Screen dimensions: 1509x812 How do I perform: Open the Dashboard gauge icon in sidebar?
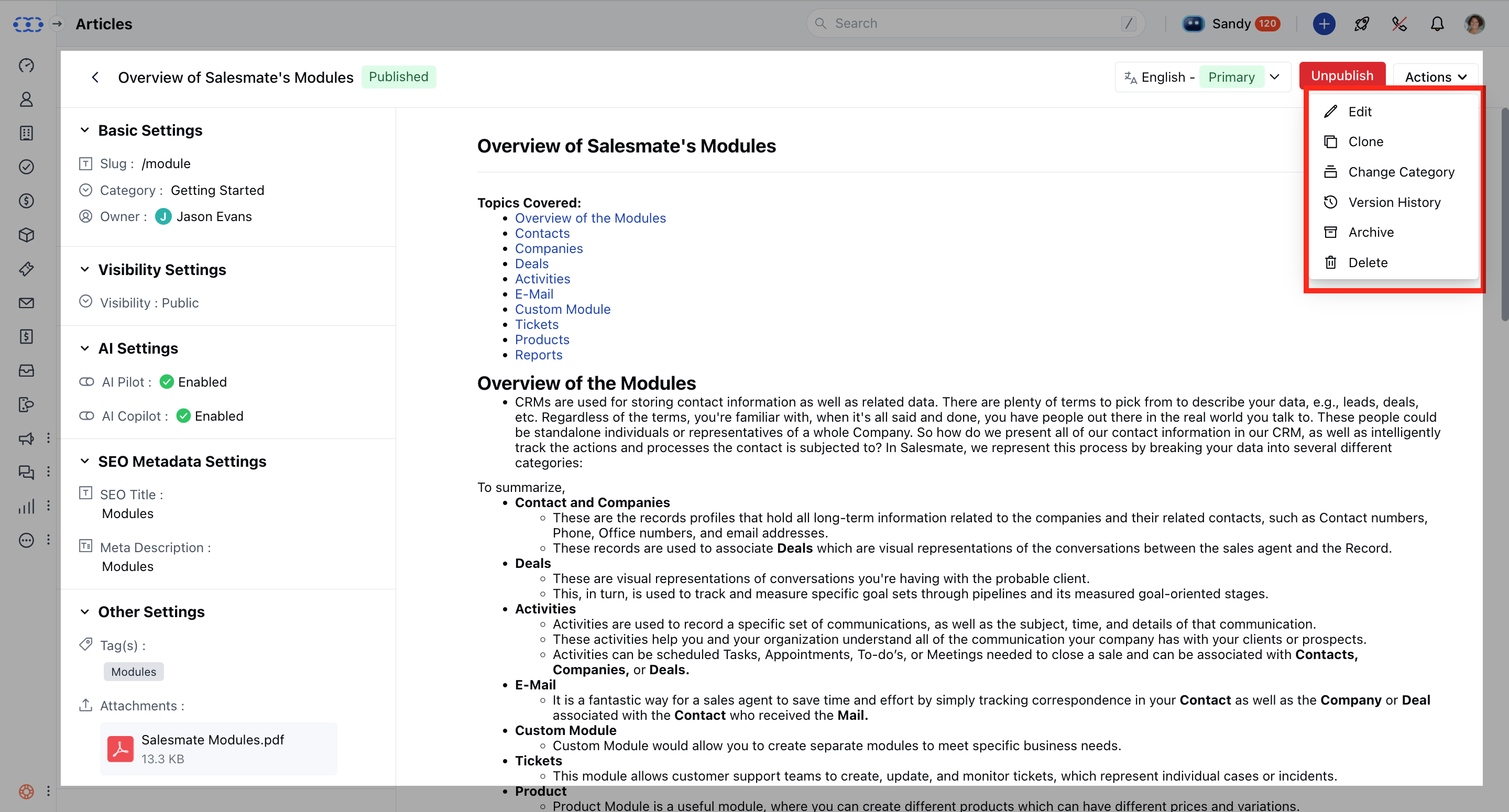pyautogui.click(x=26, y=65)
